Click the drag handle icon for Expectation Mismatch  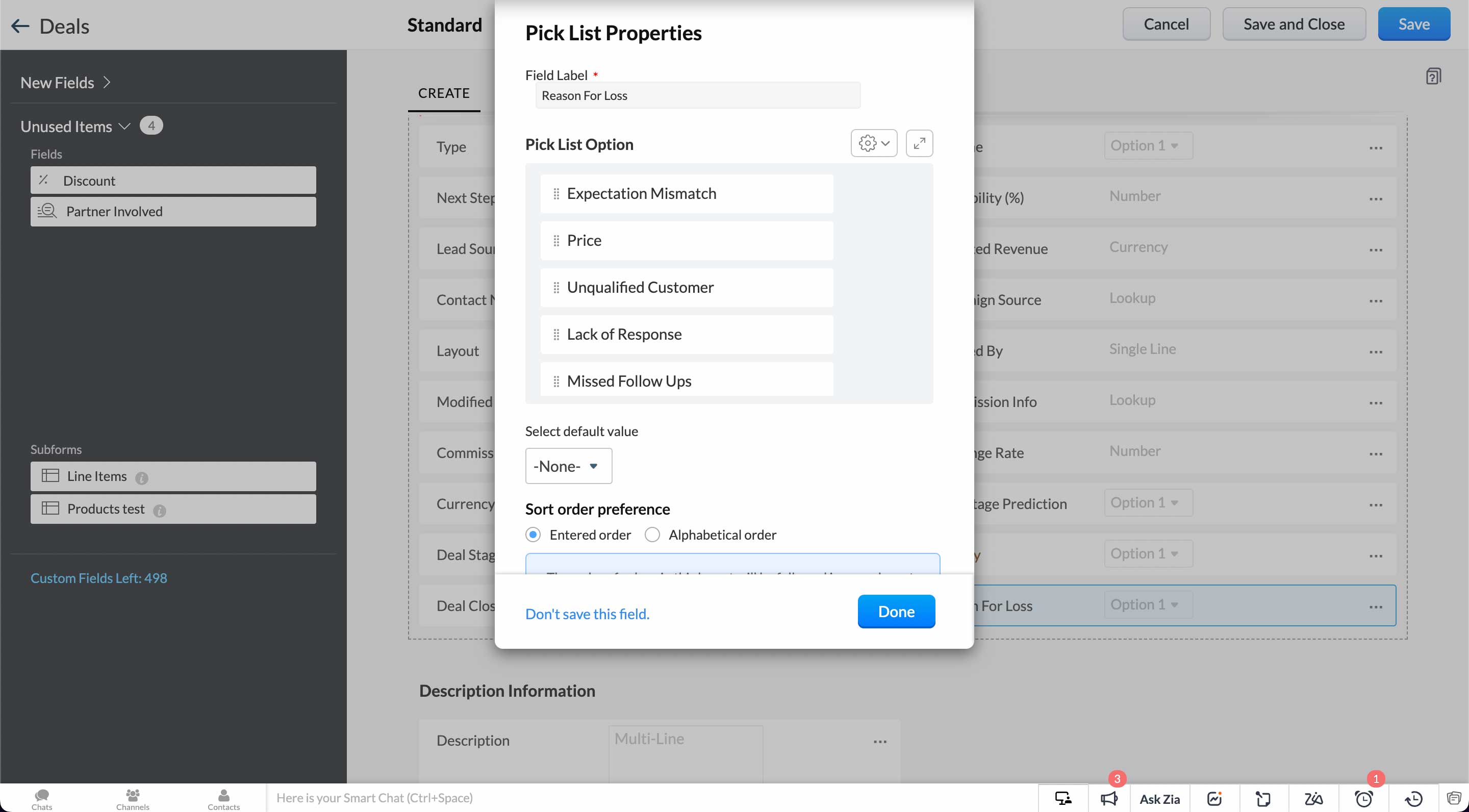[x=557, y=193]
